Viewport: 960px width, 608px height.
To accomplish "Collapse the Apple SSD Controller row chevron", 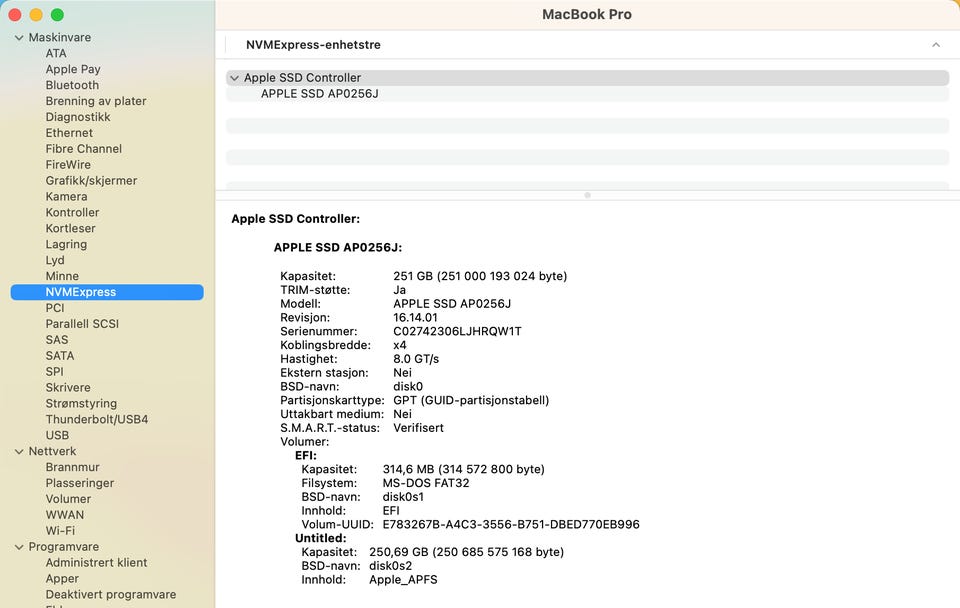I will click(234, 78).
